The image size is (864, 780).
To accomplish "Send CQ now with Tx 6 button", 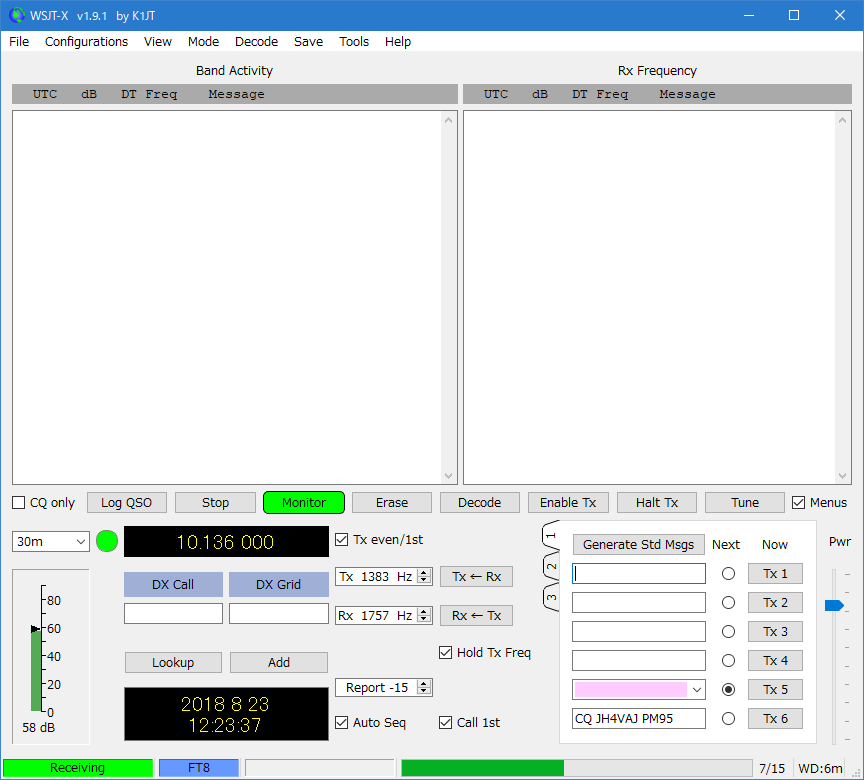I will (x=775, y=718).
